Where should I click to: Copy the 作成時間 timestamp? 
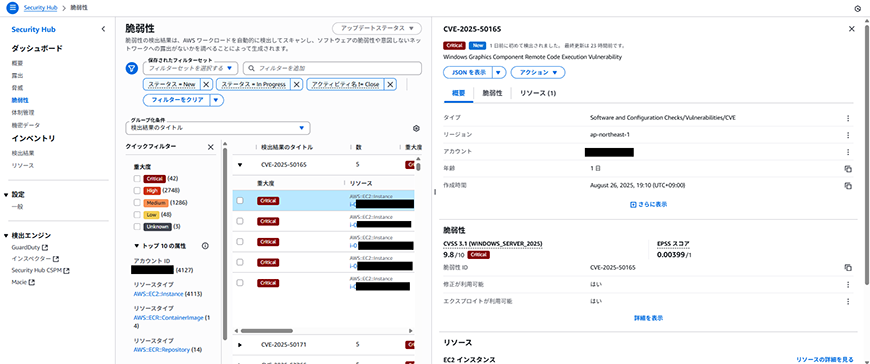(x=848, y=186)
